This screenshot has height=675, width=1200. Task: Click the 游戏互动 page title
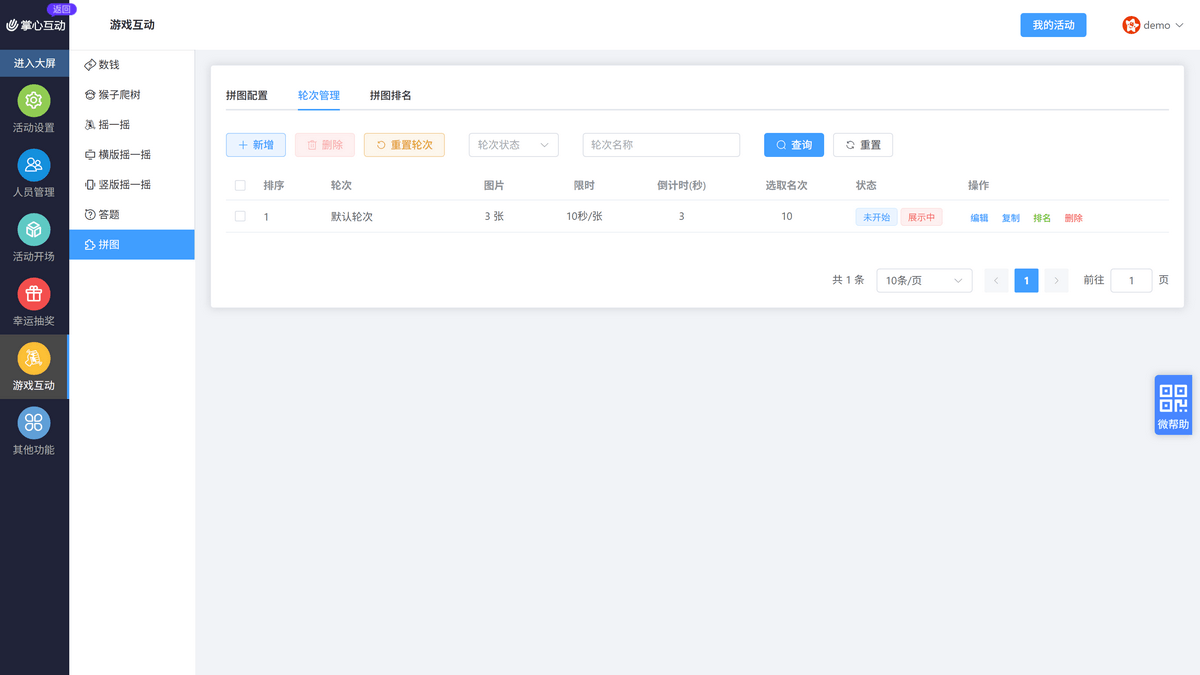pyautogui.click(x=132, y=25)
